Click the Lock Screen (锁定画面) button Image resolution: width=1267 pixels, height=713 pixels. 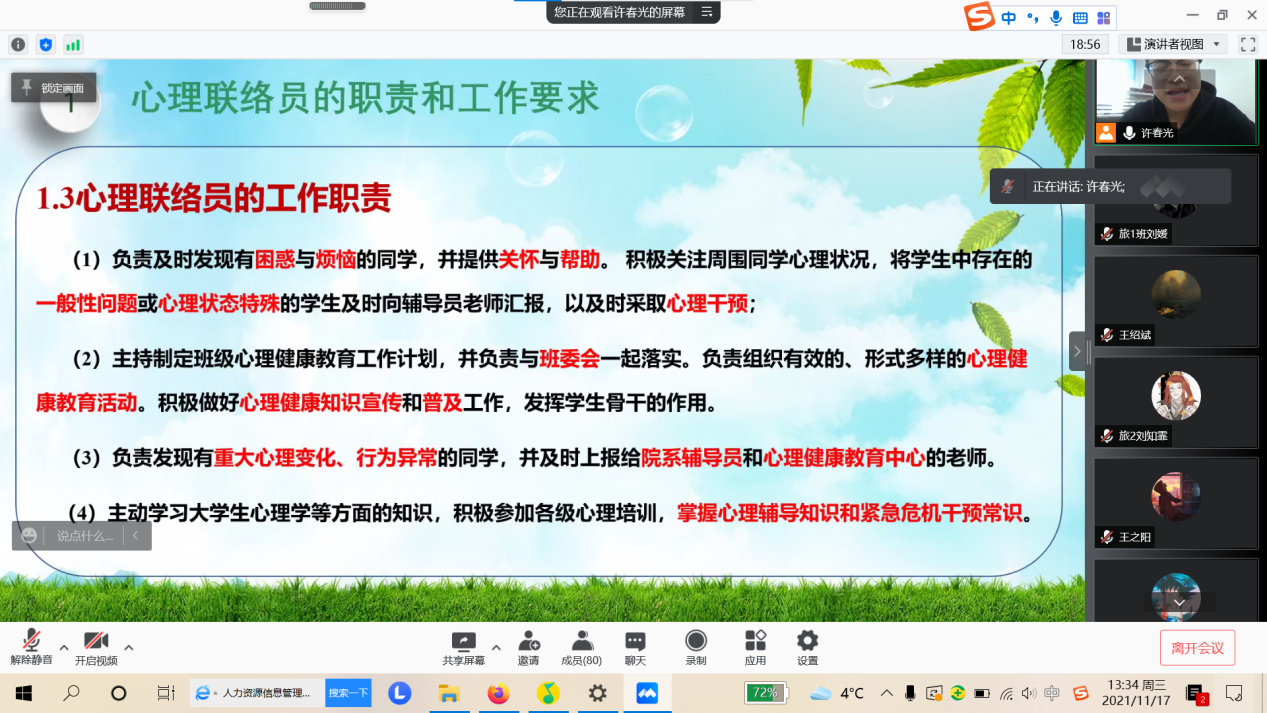click(54, 88)
